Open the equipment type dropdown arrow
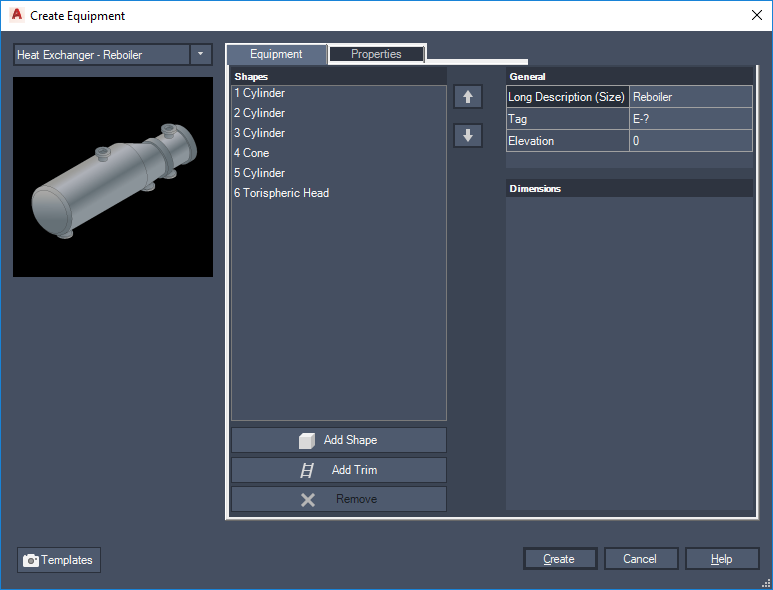The image size is (773, 590). coord(201,54)
